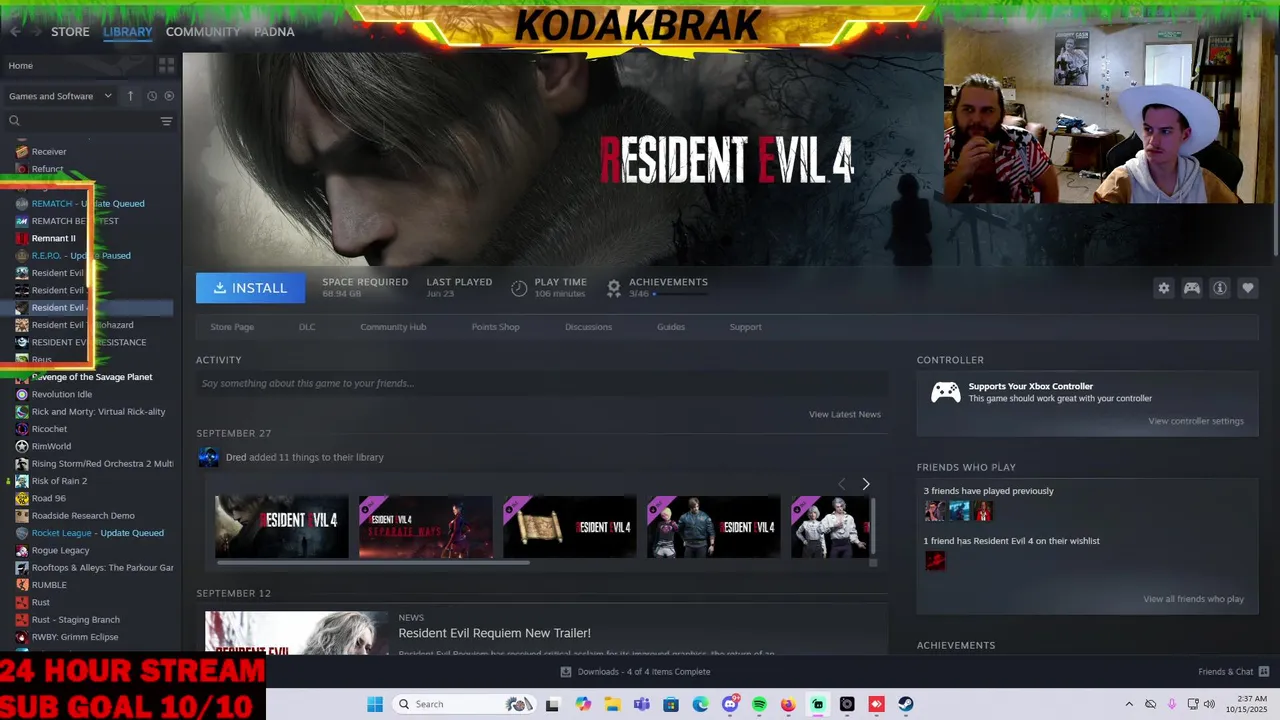Open the library grid view icon beside Home
This screenshot has width=1280, height=720.
coord(166,65)
